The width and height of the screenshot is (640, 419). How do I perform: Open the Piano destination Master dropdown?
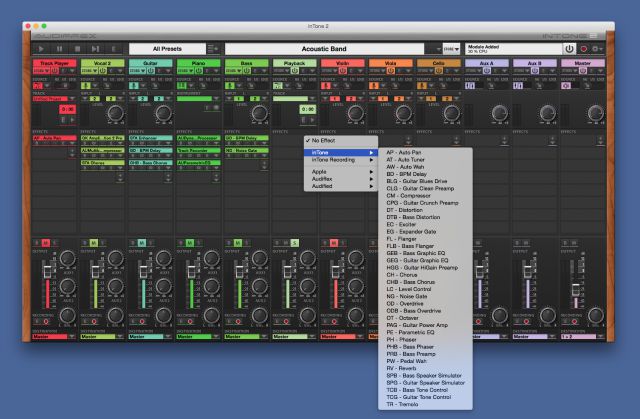click(198, 337)
